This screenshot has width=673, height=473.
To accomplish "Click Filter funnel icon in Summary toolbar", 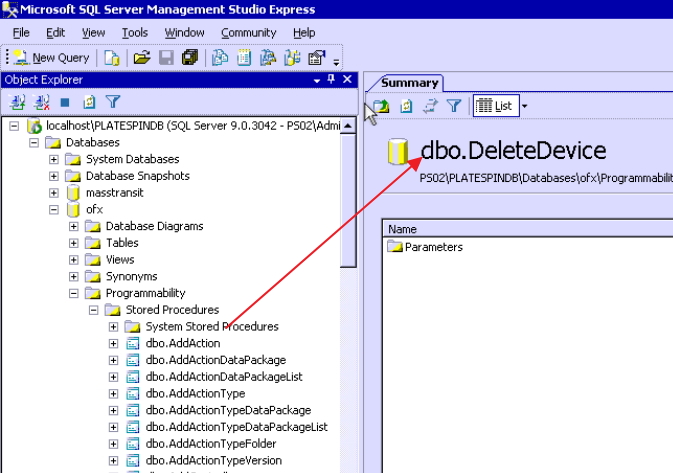I will [454, 106].
